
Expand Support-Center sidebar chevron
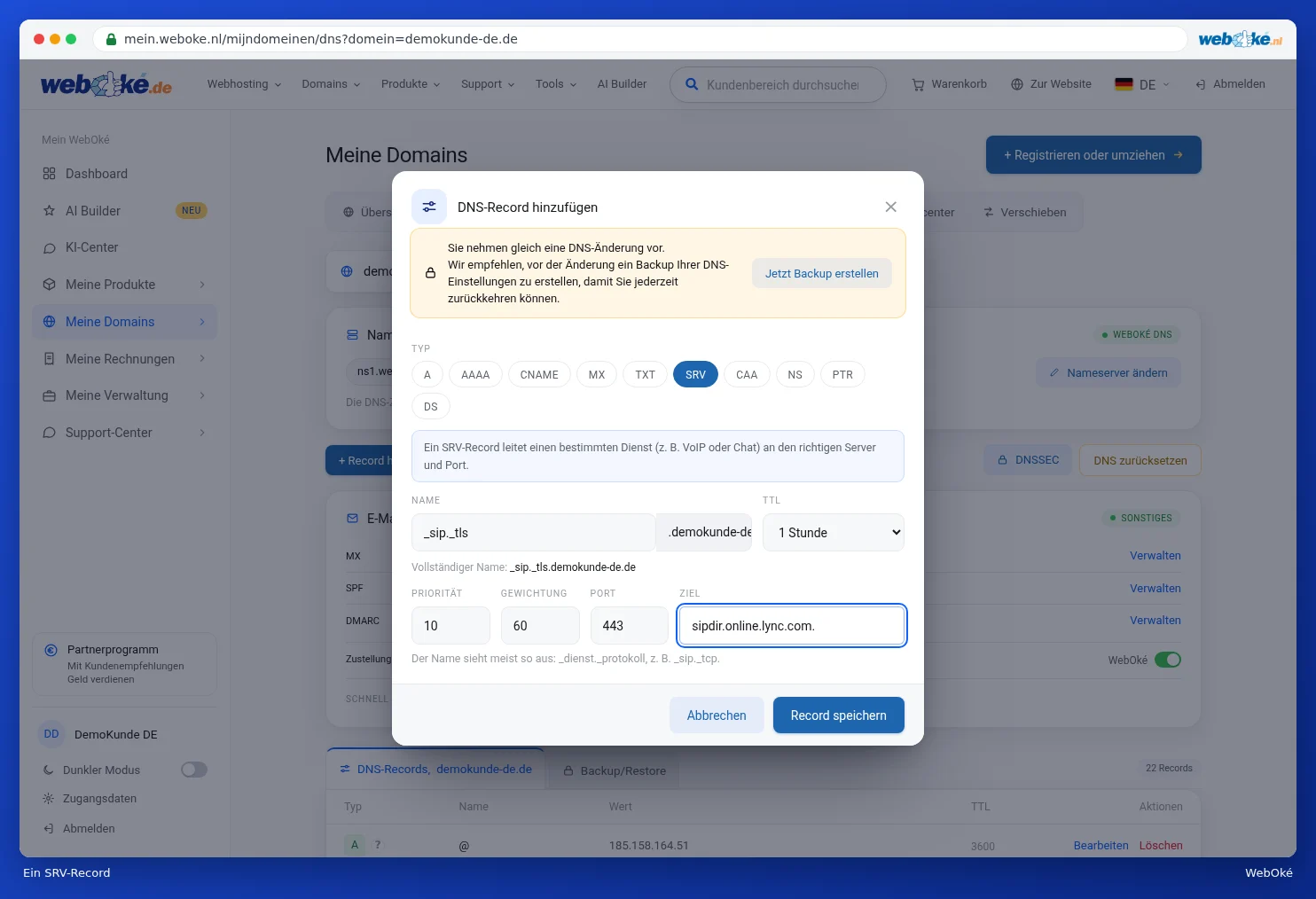point(202,433)
